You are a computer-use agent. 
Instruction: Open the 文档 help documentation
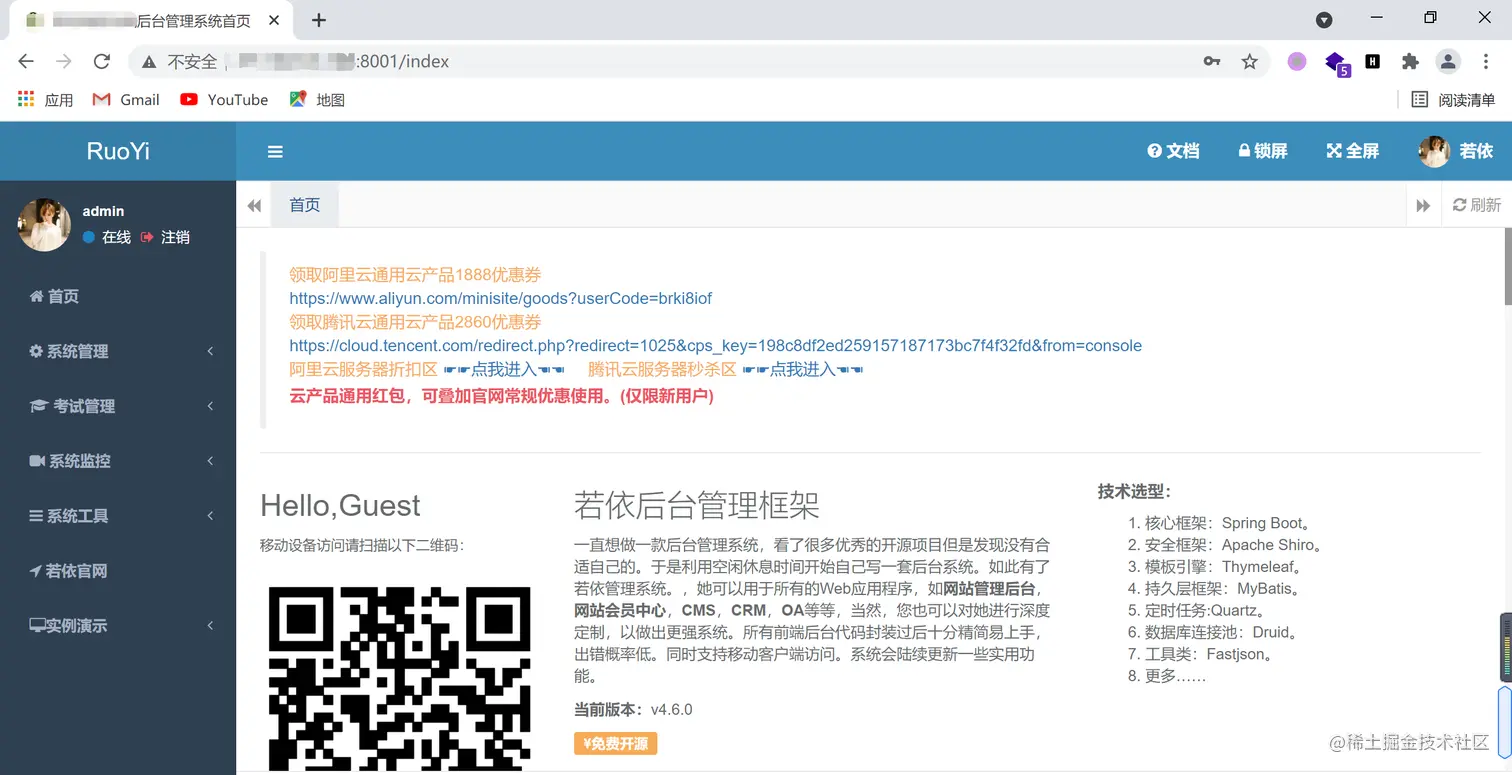tap(1173, 151)
